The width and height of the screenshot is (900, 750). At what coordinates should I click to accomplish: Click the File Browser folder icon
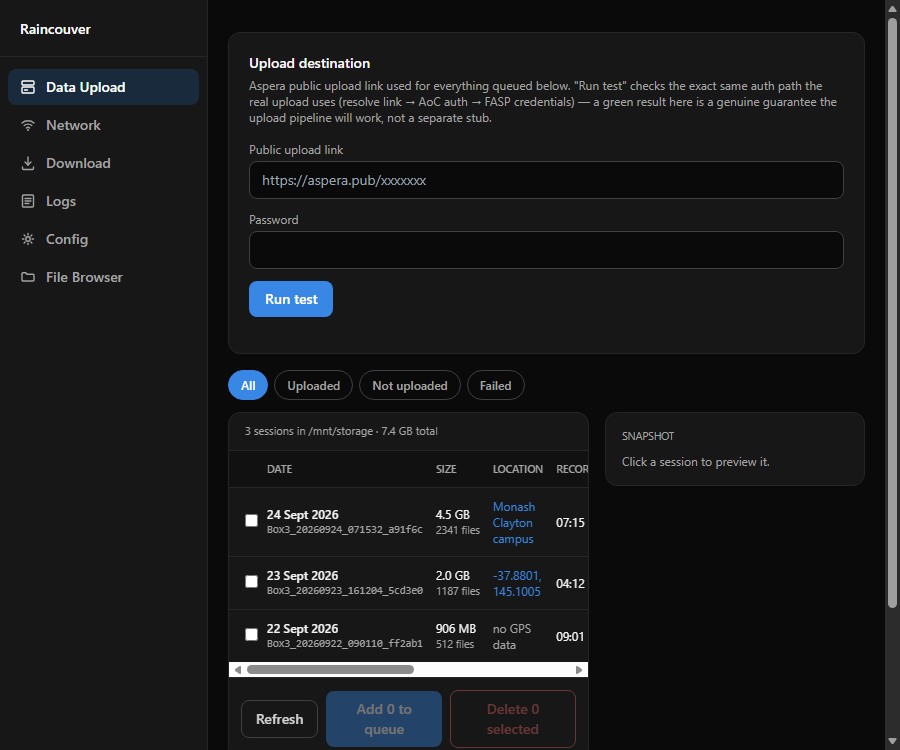[x=28, y=277]
